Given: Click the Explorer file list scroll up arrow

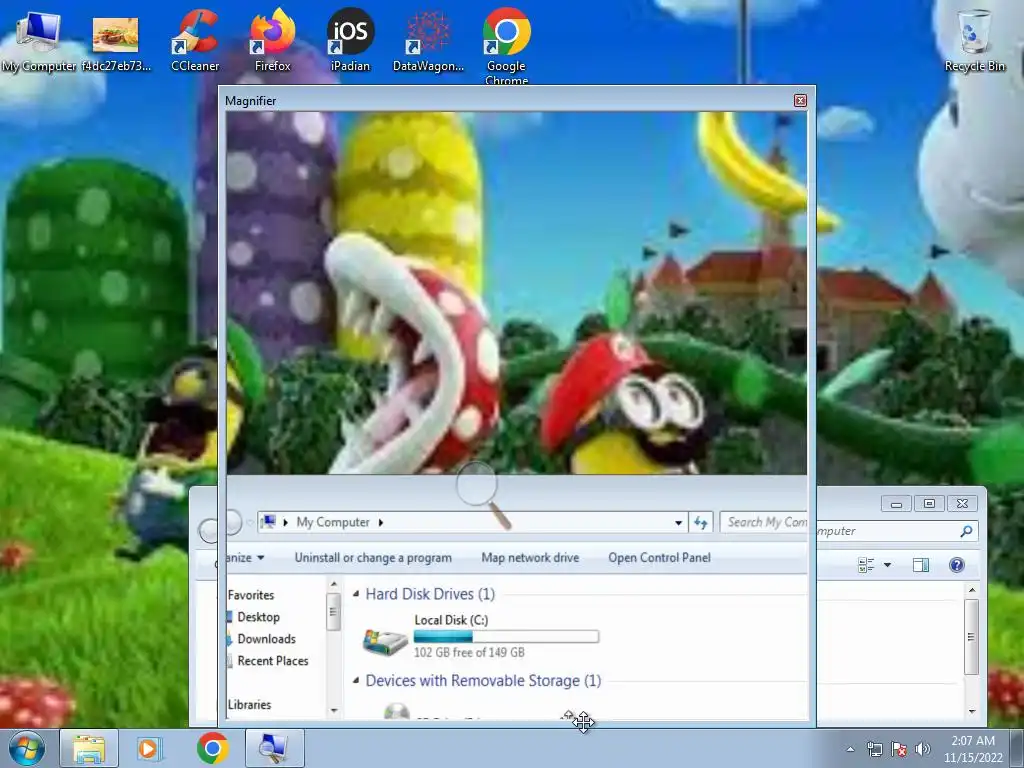Looking at the screenshot, I should [972, 590].
